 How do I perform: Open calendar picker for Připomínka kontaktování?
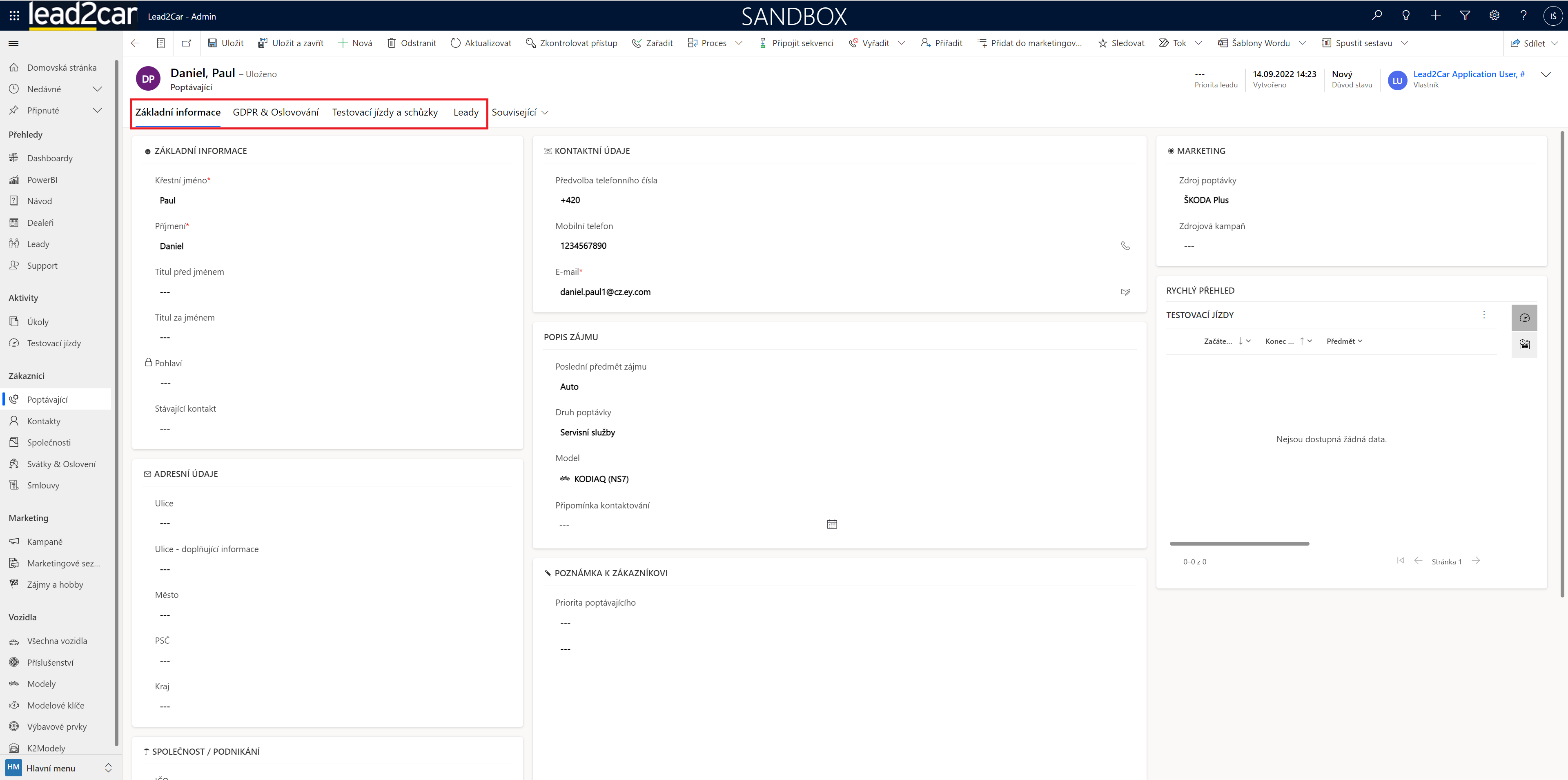pyautogui.click(x=831, y=524)
